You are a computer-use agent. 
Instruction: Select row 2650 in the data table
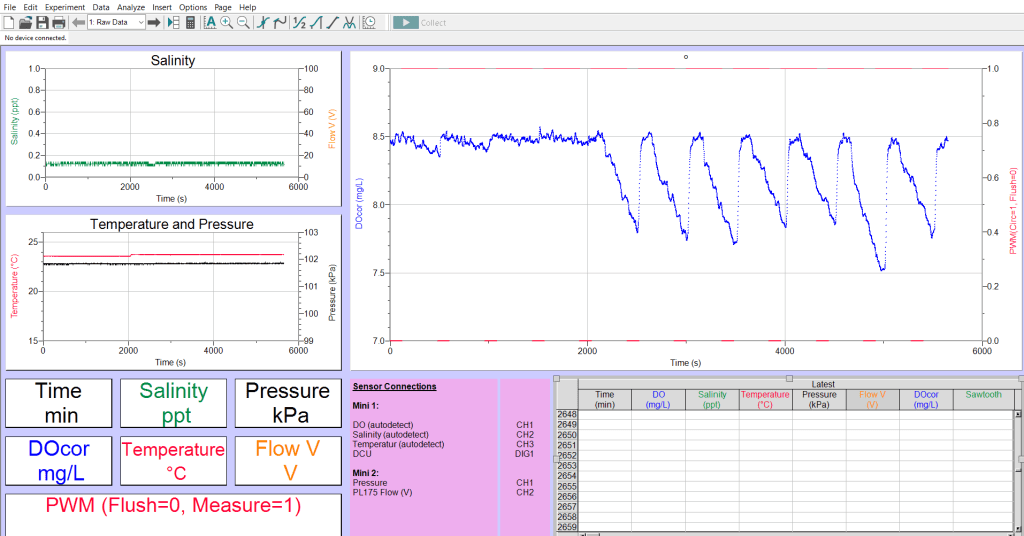tap(567, 435)
